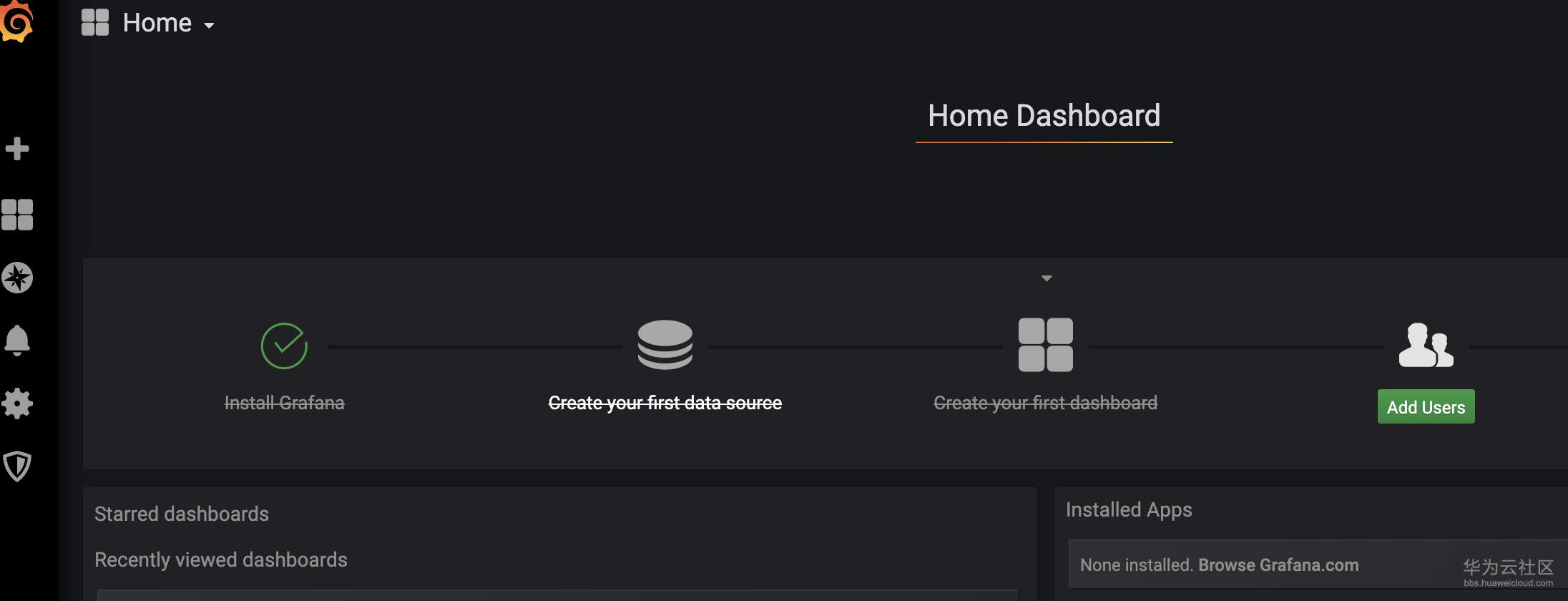
Task: Click the data source database icon
Action: click(665, 345)
